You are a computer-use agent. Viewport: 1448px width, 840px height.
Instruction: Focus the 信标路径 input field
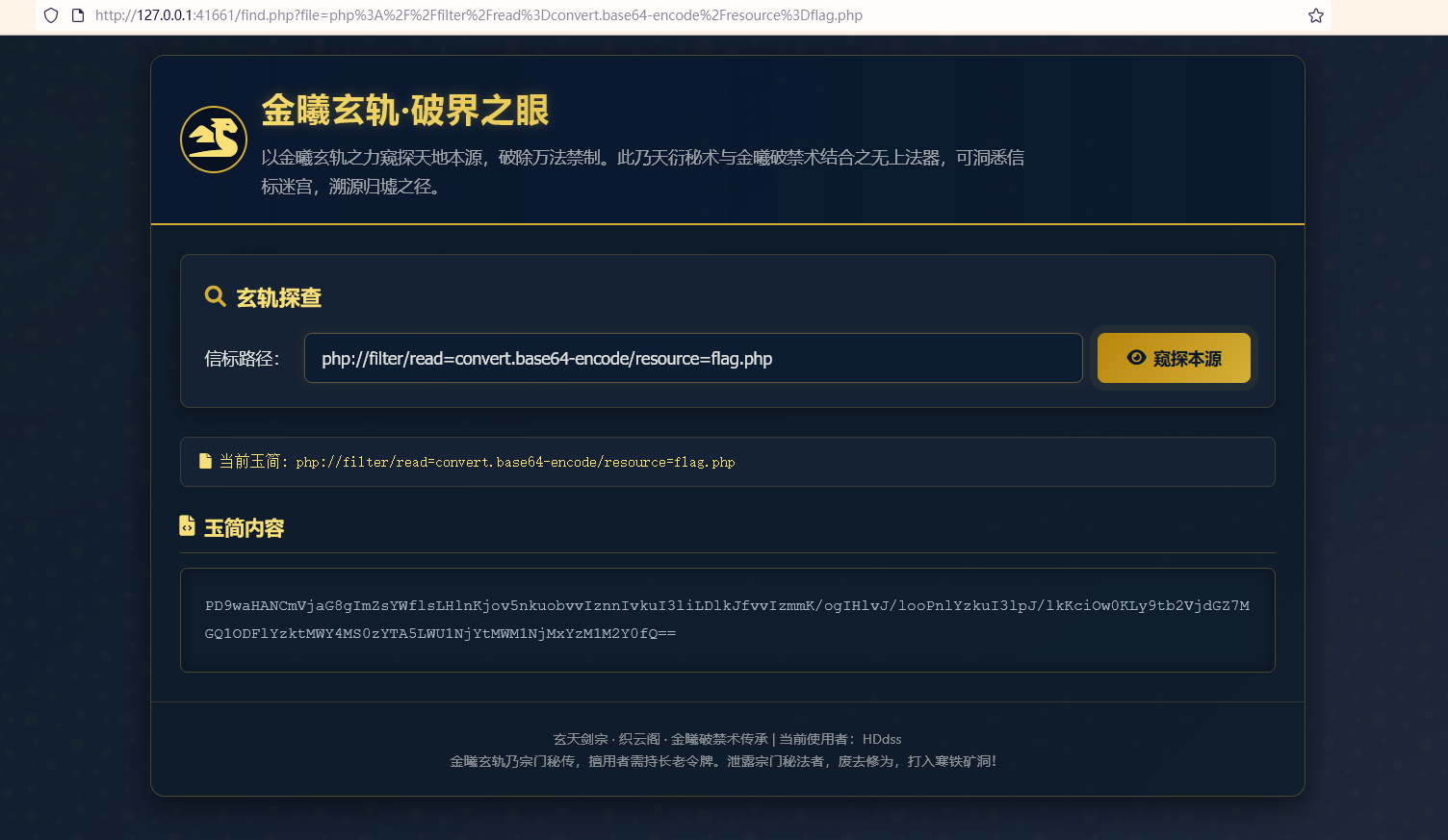(693, 358)
